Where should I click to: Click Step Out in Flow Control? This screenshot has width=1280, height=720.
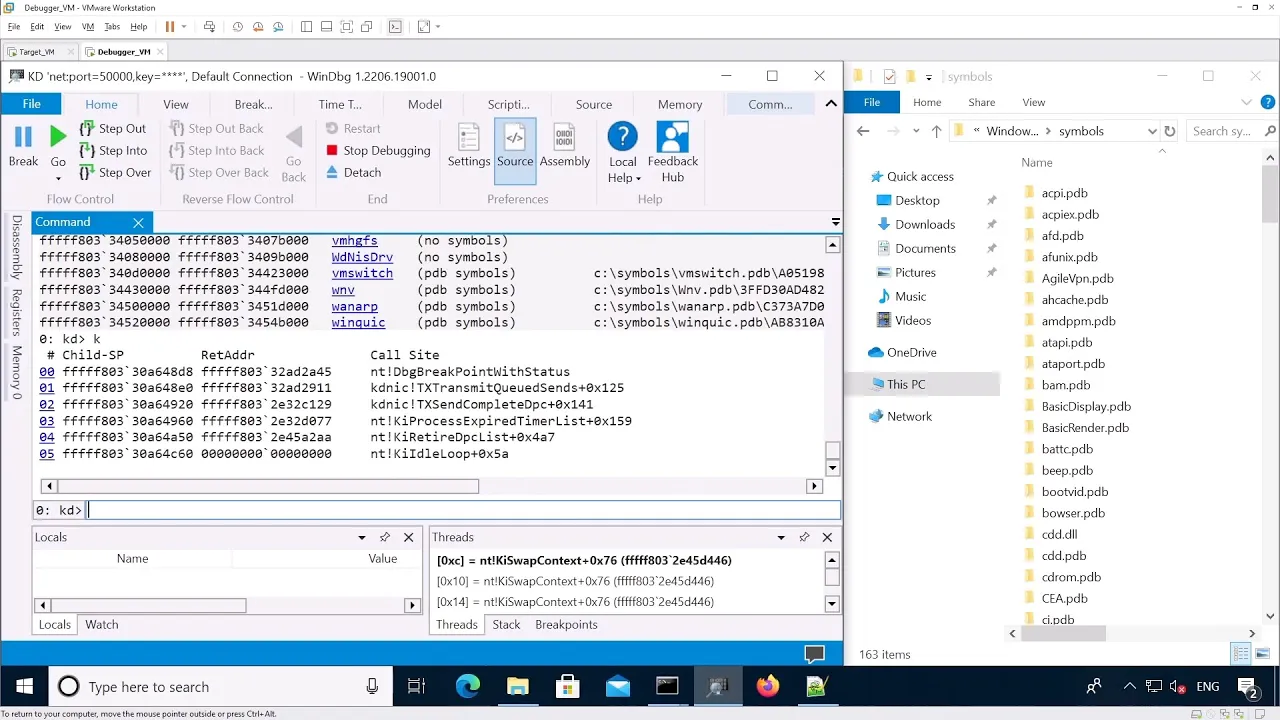click(113, 128)
